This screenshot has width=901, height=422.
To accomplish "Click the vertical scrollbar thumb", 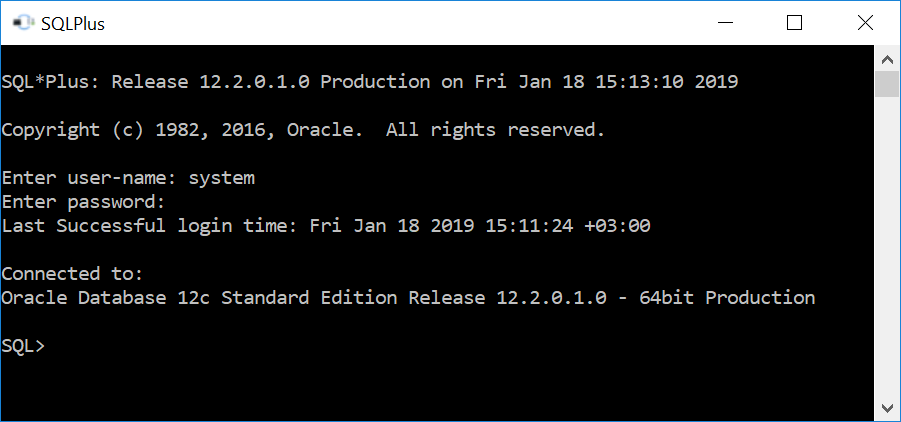I will pyautogui.click(x=886, y=84).
